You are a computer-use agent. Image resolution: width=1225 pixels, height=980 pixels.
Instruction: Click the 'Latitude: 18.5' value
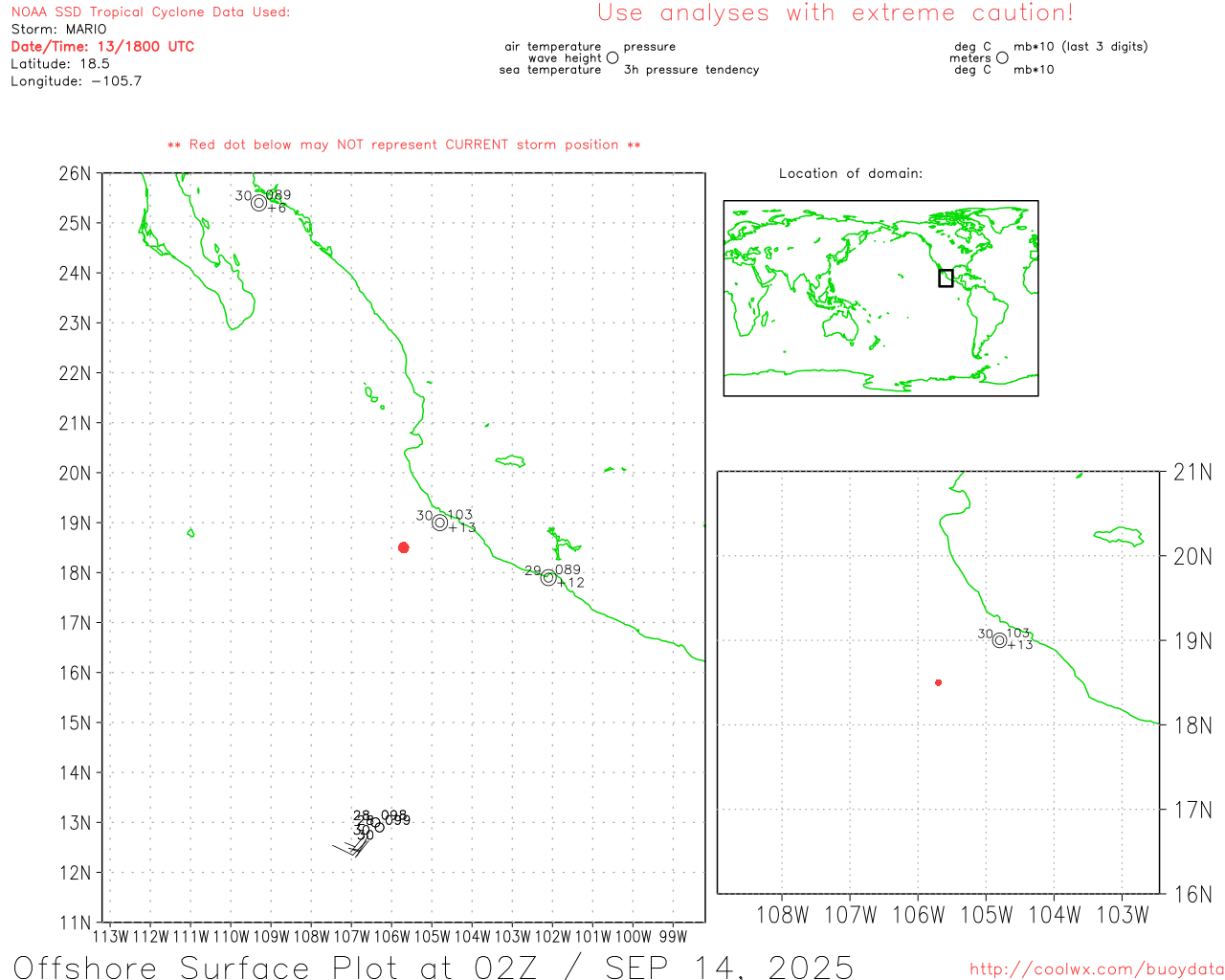pos(60,64)
